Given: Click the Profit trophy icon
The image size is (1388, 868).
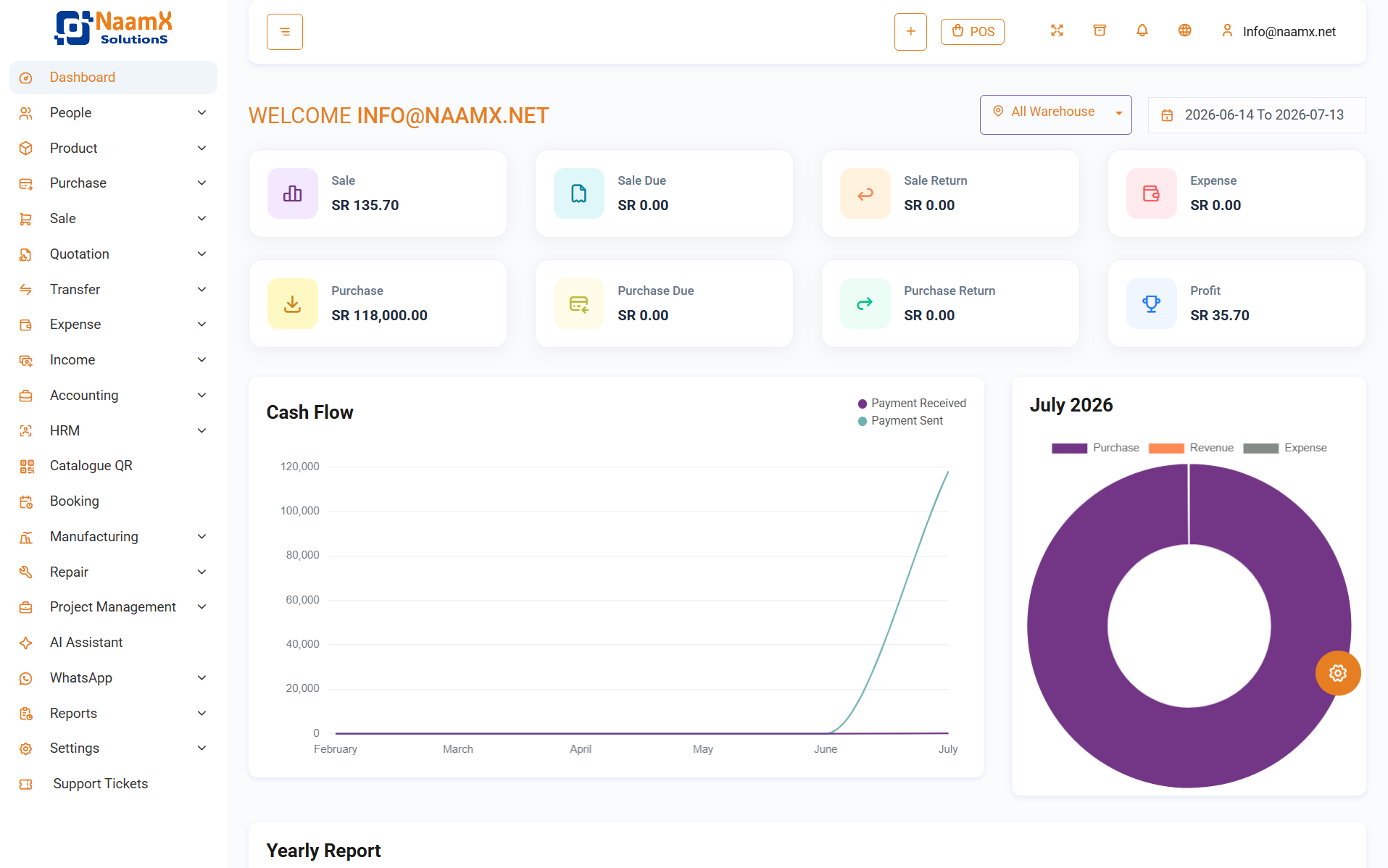Looking at the screenshot, I should (x=1152, y=304).
